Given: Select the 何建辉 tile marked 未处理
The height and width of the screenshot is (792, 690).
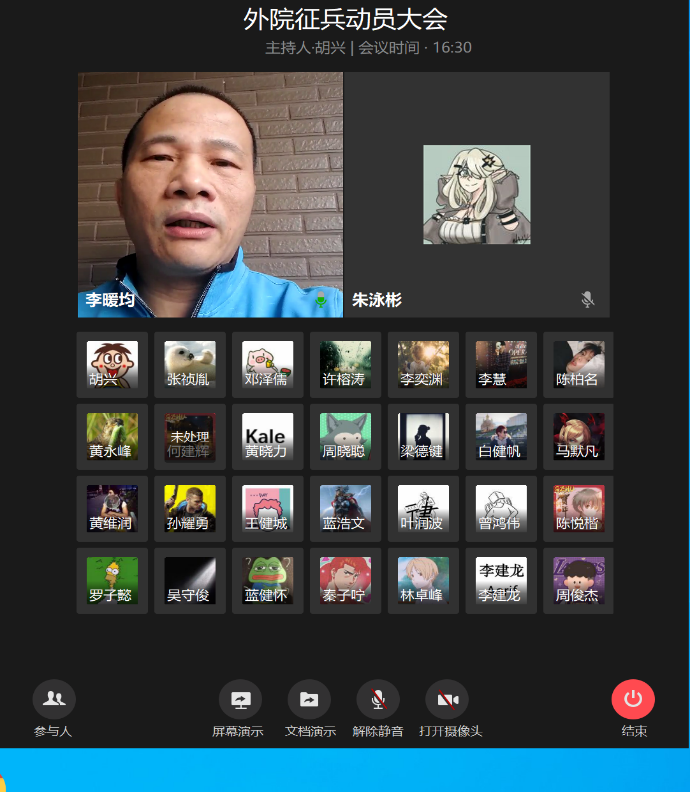Looking at the screenshot, I should [x=190, y=437].
